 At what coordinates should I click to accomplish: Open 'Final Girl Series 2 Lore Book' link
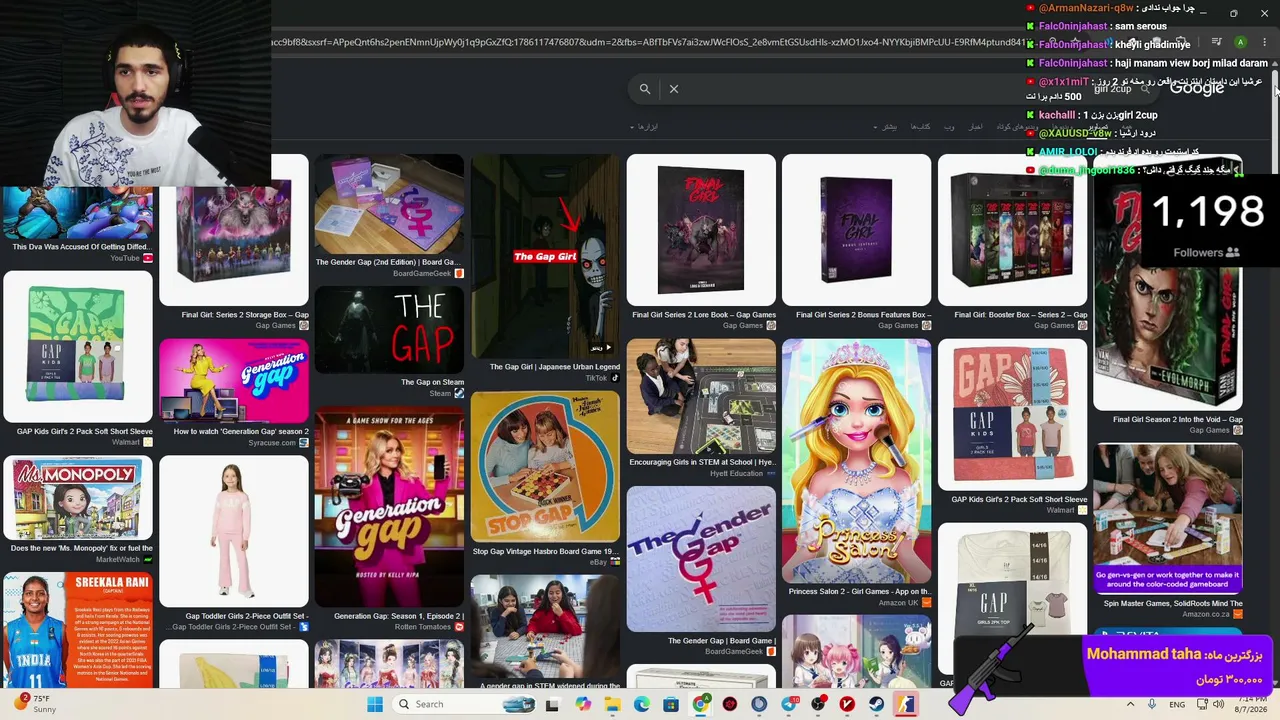tap(704, 315)
